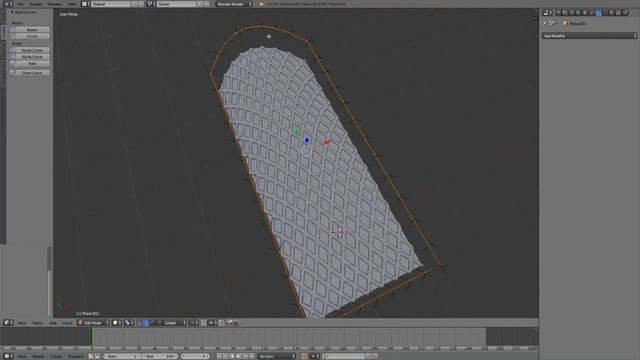Open the 3D View's Select menu

coord(38,323)
